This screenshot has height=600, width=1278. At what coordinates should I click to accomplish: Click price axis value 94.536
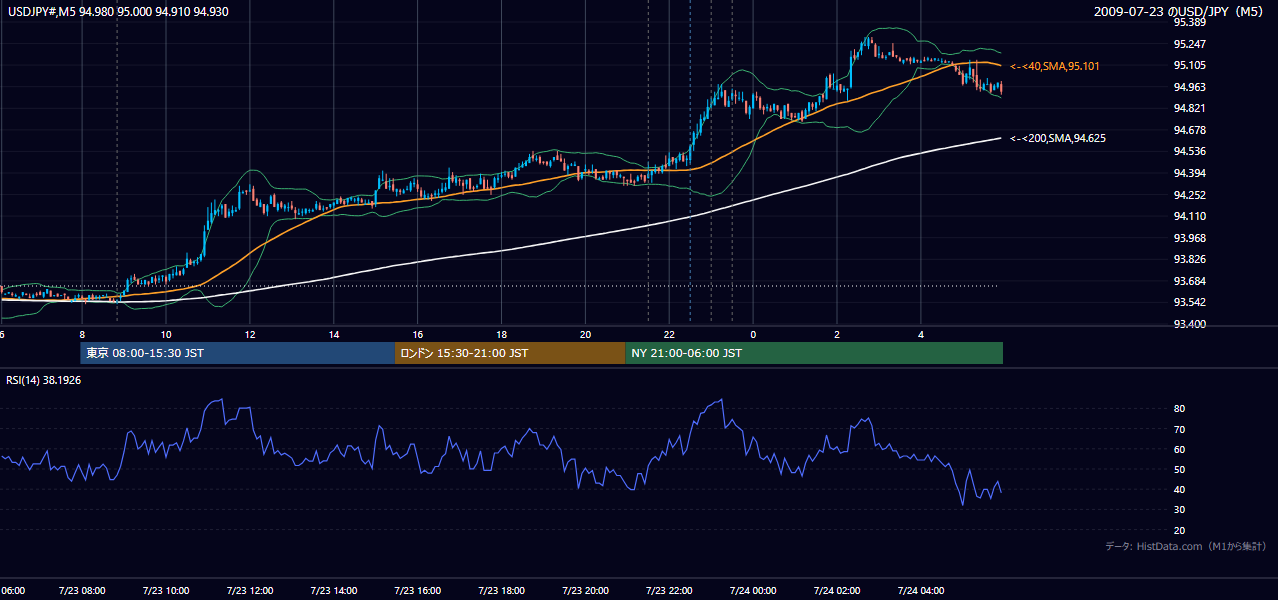[1191, 151]
